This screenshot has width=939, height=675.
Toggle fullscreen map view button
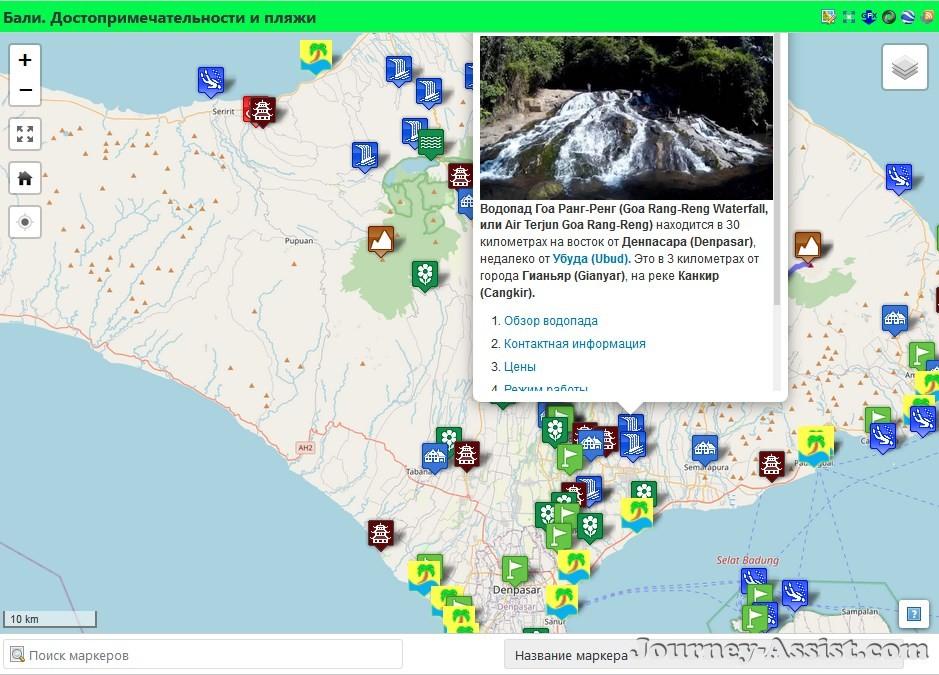[25, 134]
